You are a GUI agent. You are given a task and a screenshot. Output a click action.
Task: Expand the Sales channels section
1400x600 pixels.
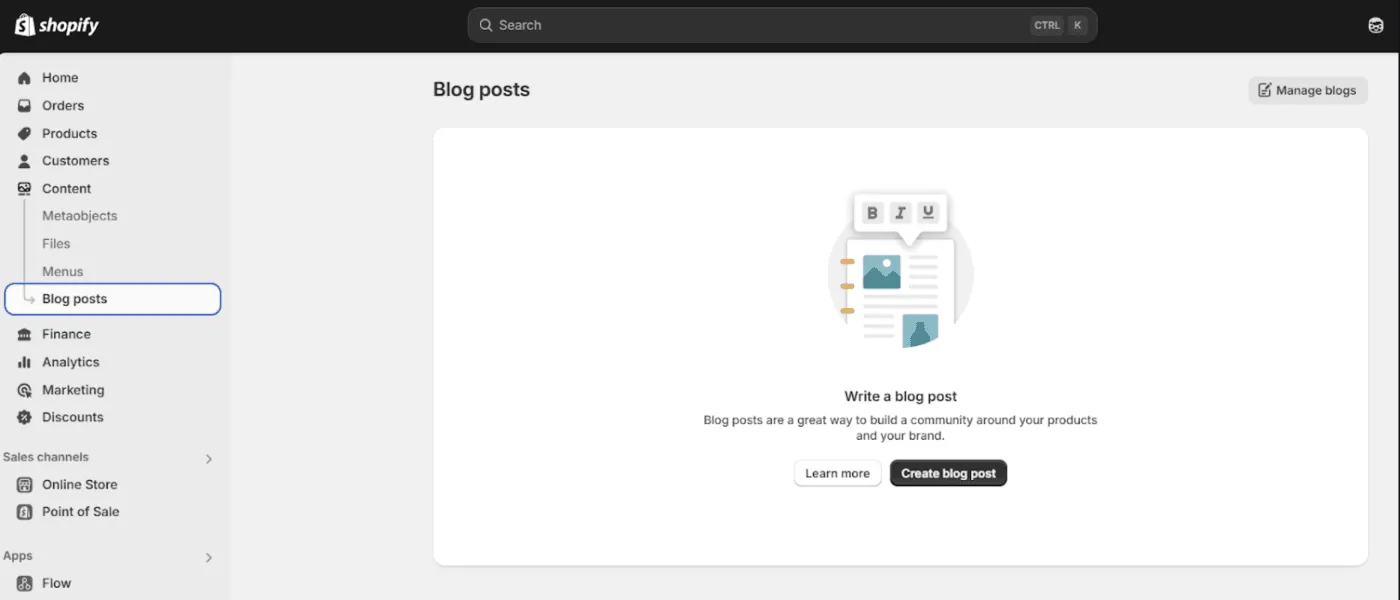[209, 458]
